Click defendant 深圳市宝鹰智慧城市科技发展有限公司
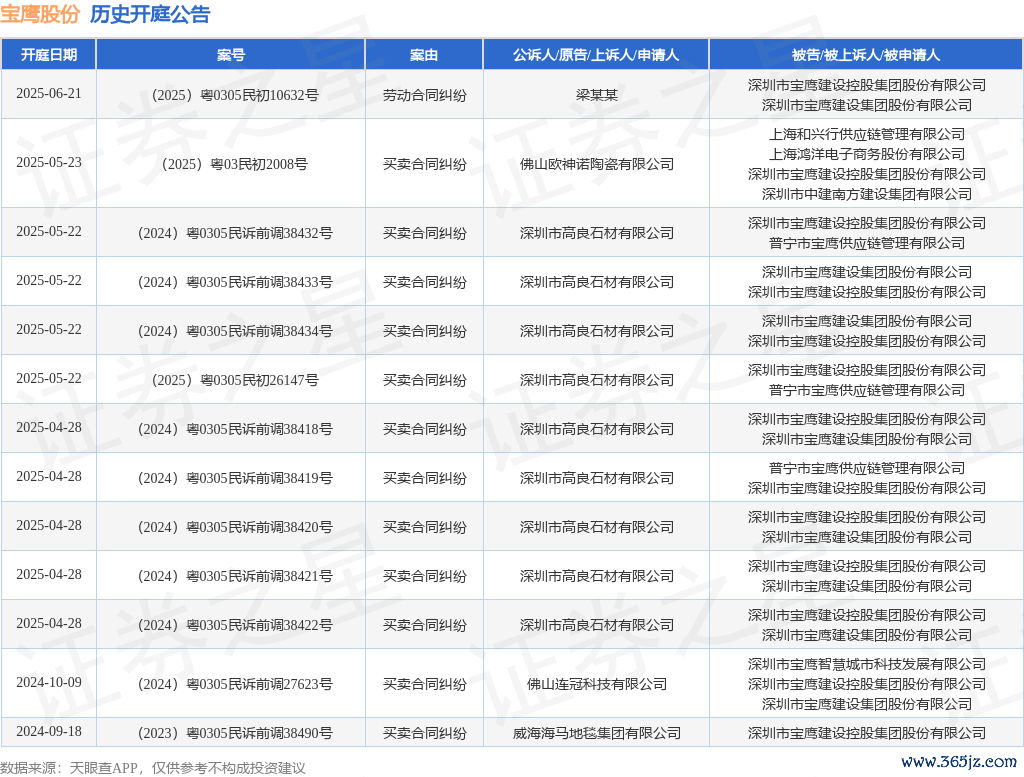Viewport: 1024px width, 777px height. click(x=866, y=664)
